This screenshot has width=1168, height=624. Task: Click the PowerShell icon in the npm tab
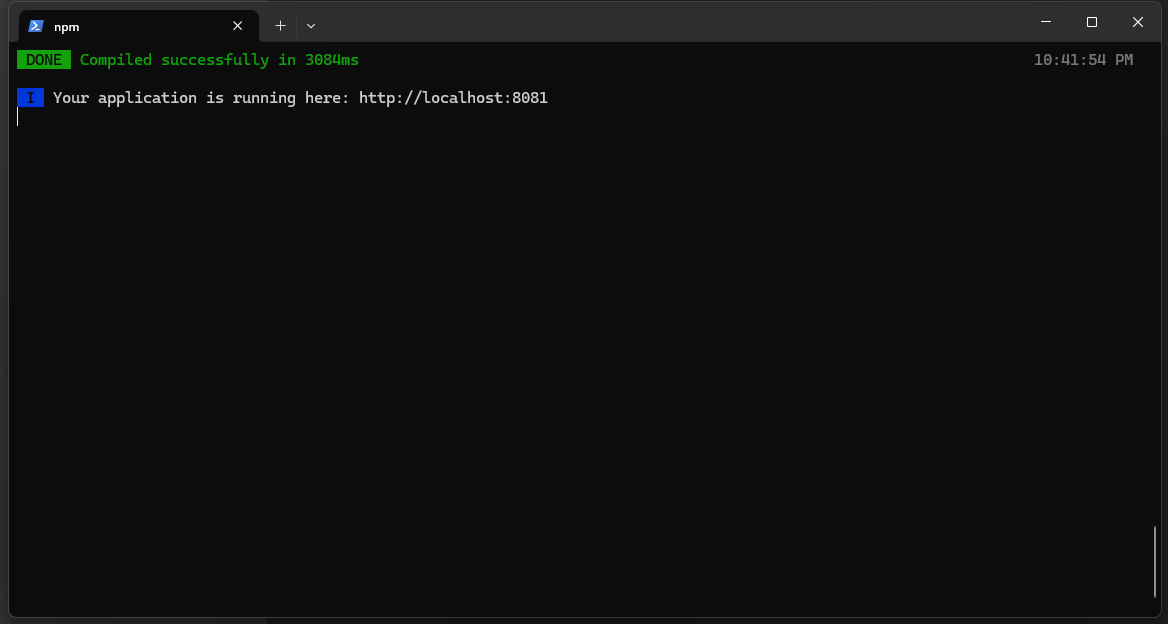coord(36,26)
